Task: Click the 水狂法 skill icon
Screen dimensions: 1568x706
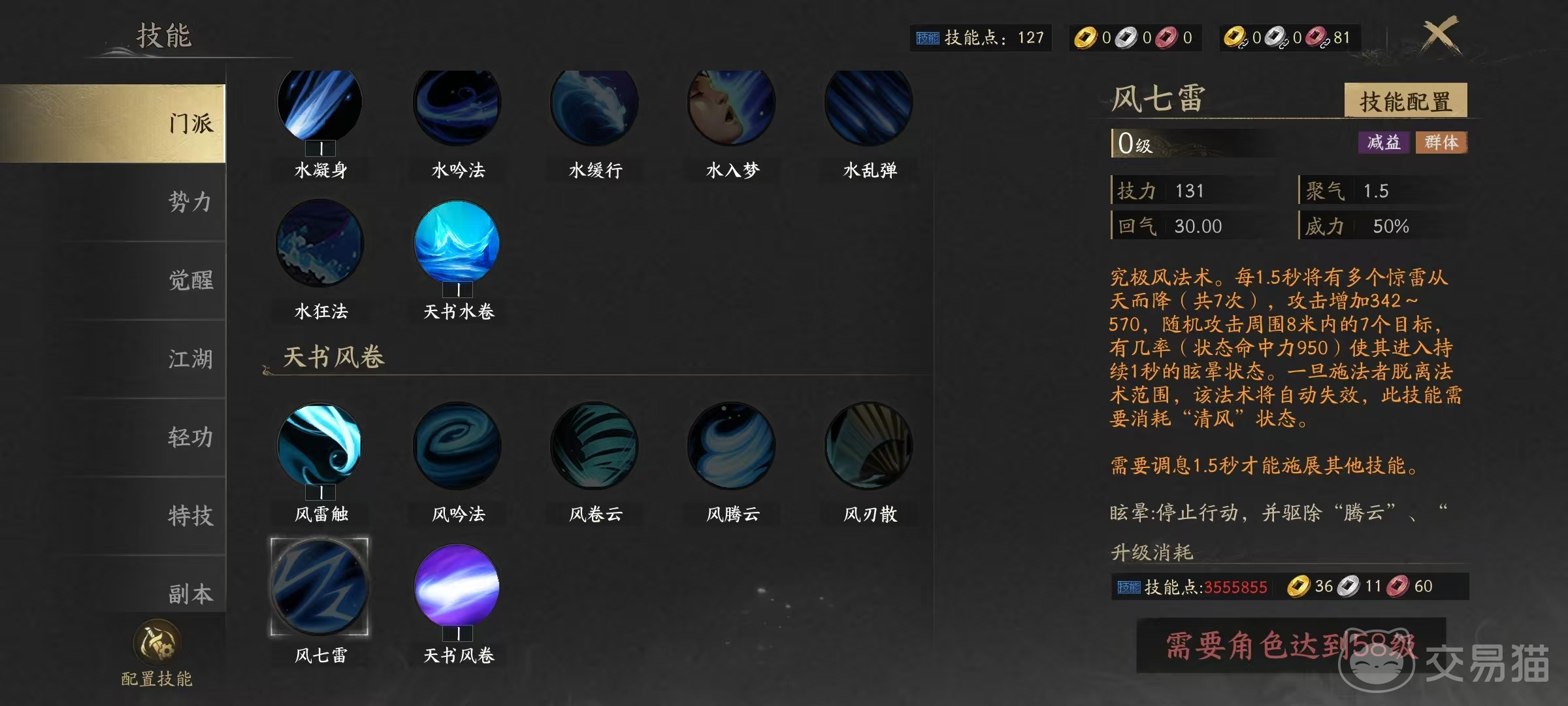Action: coord(320,243)
